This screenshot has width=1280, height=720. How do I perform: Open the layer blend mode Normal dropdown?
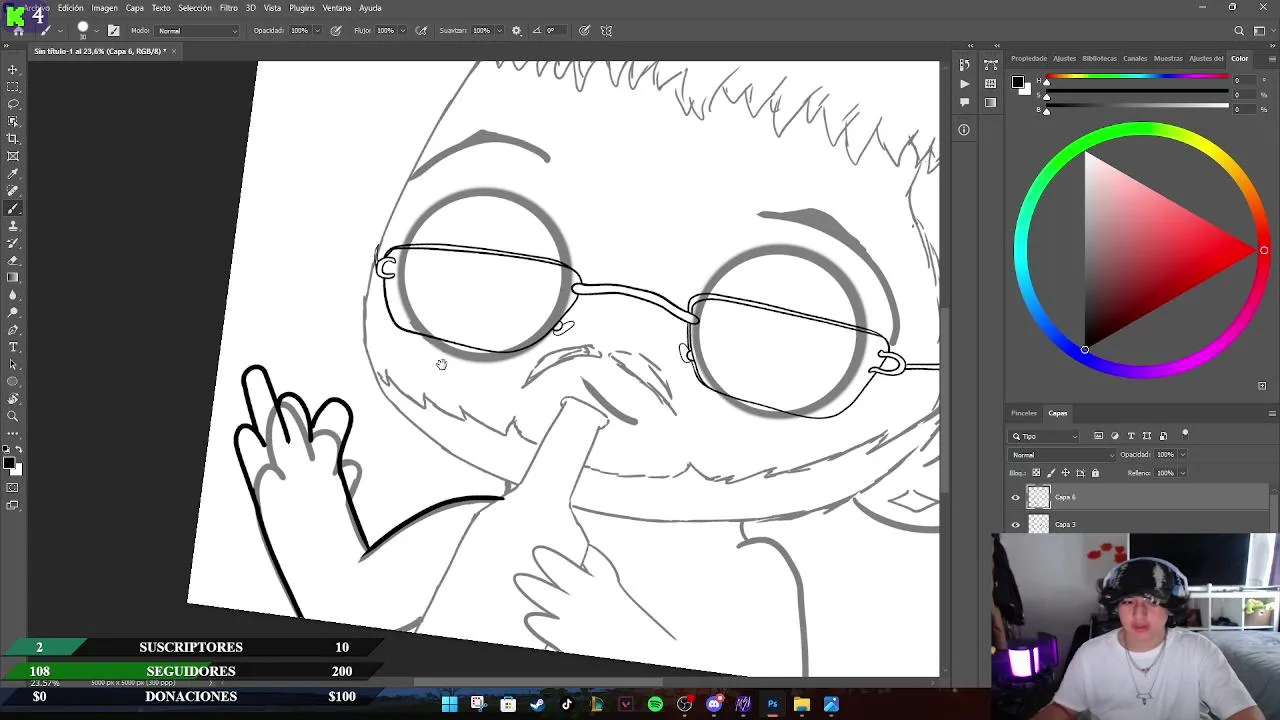click(x=1061, y=455)
